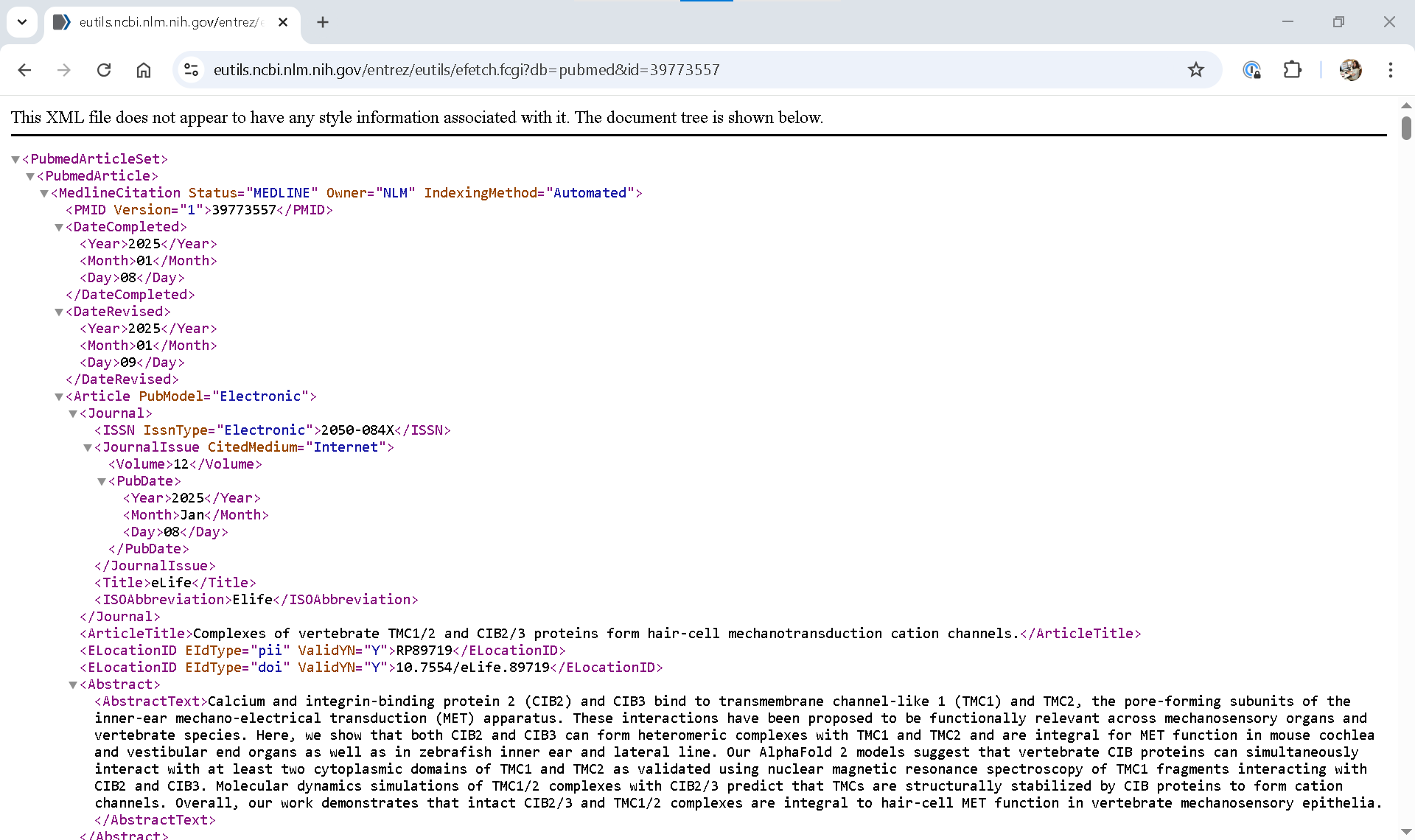Collapse the DateCompleted node
This screenshot has width=1415, height=840.
[x=59, y=227]
